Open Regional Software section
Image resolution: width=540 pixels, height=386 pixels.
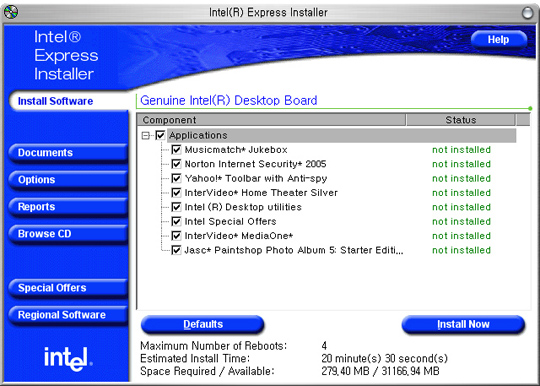68,315
